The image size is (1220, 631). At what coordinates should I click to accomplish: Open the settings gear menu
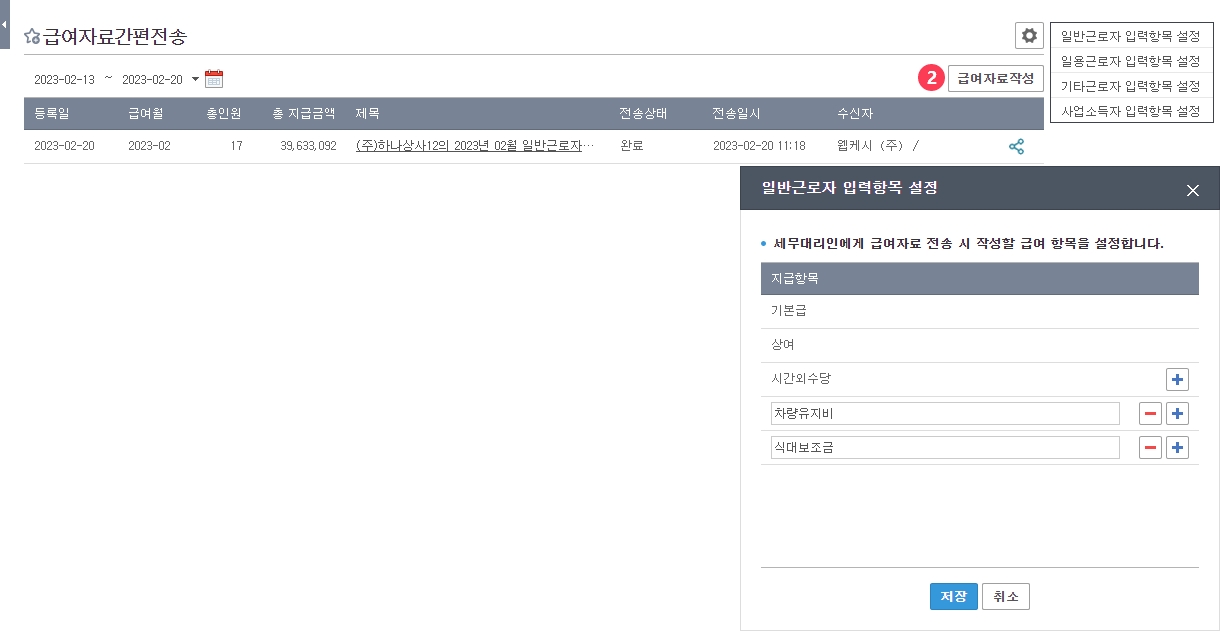(x=1029, y=36)
